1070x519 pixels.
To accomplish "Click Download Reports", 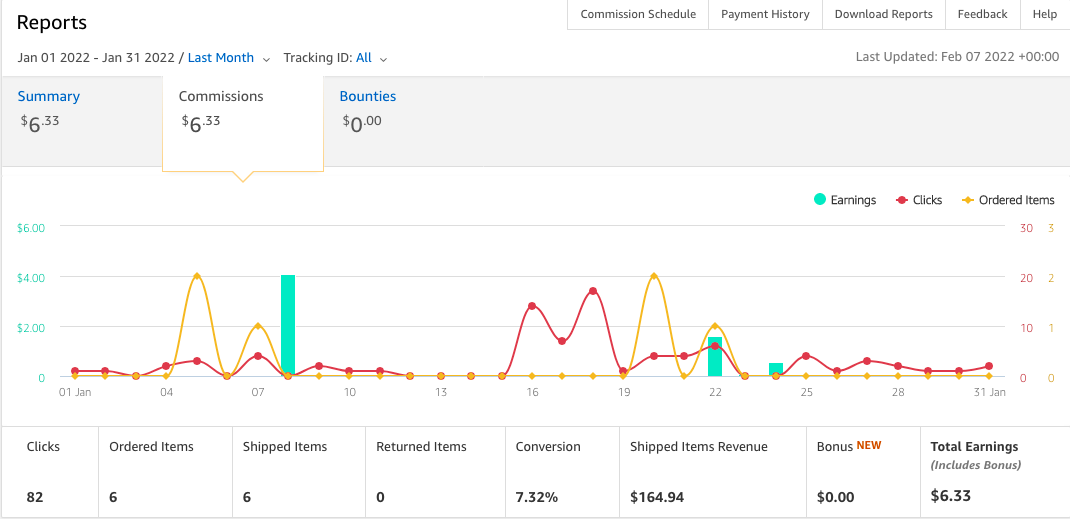I will (883, 14).
